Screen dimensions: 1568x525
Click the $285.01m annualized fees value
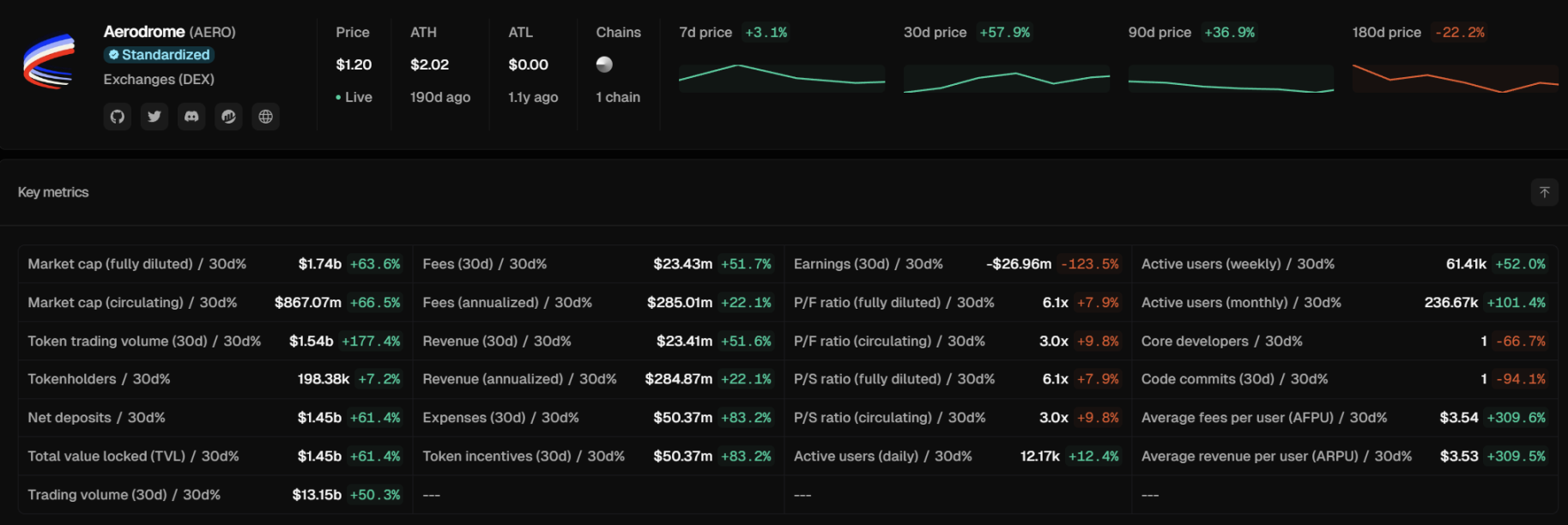[680, 303]
